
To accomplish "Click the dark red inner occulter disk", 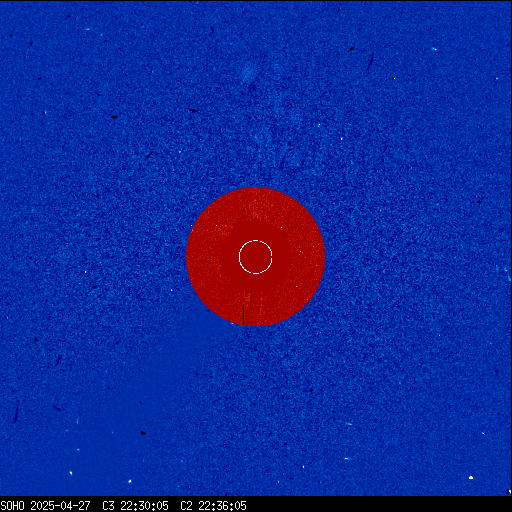I will [256, 257].
